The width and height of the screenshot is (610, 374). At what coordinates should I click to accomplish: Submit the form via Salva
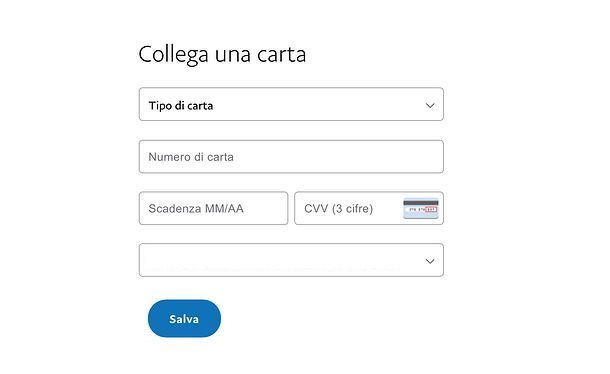coord(184,318)
